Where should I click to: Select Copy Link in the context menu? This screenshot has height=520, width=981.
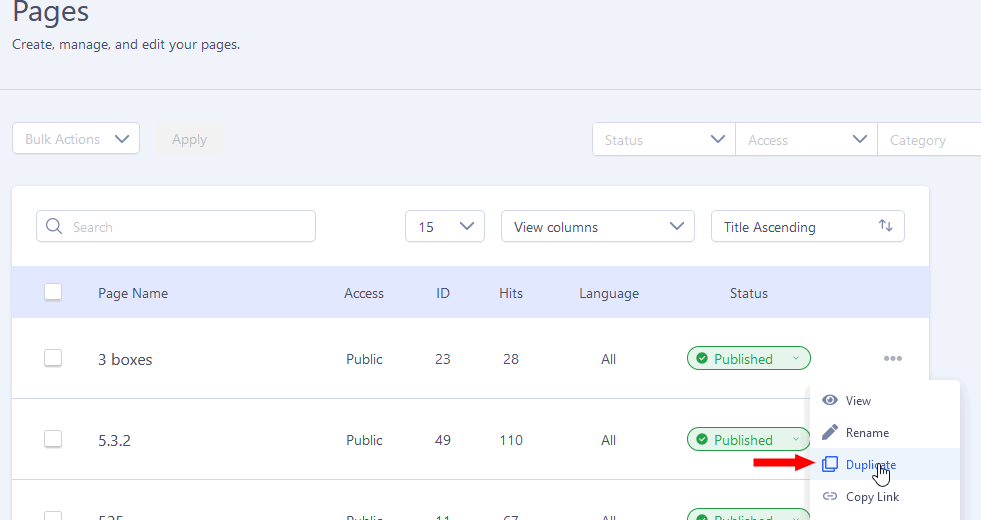coord(872,497)
